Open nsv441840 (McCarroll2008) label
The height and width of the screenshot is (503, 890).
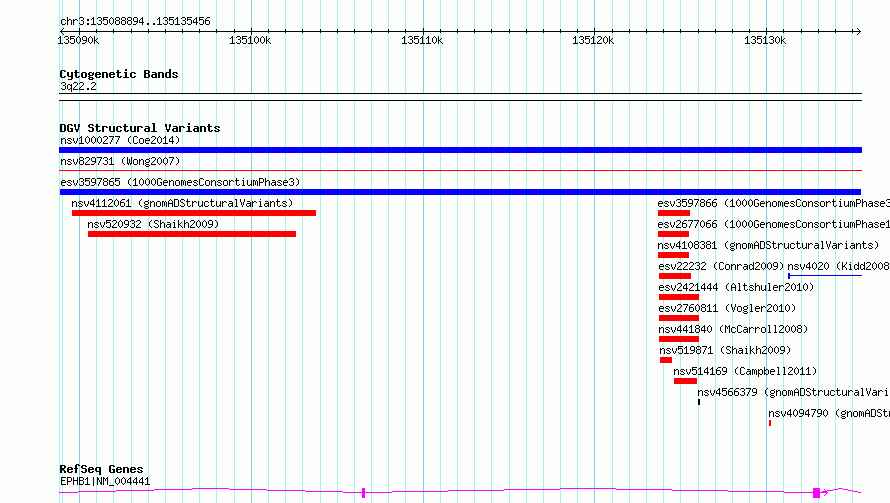[733, 329]
